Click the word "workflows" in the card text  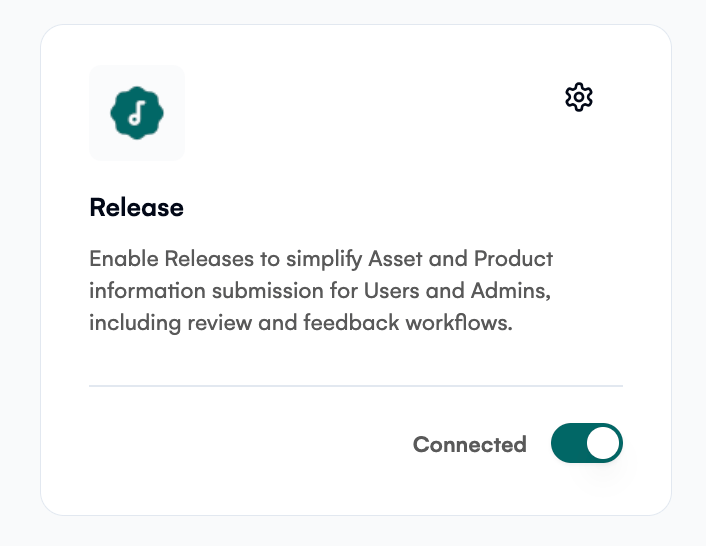point(459,323)
